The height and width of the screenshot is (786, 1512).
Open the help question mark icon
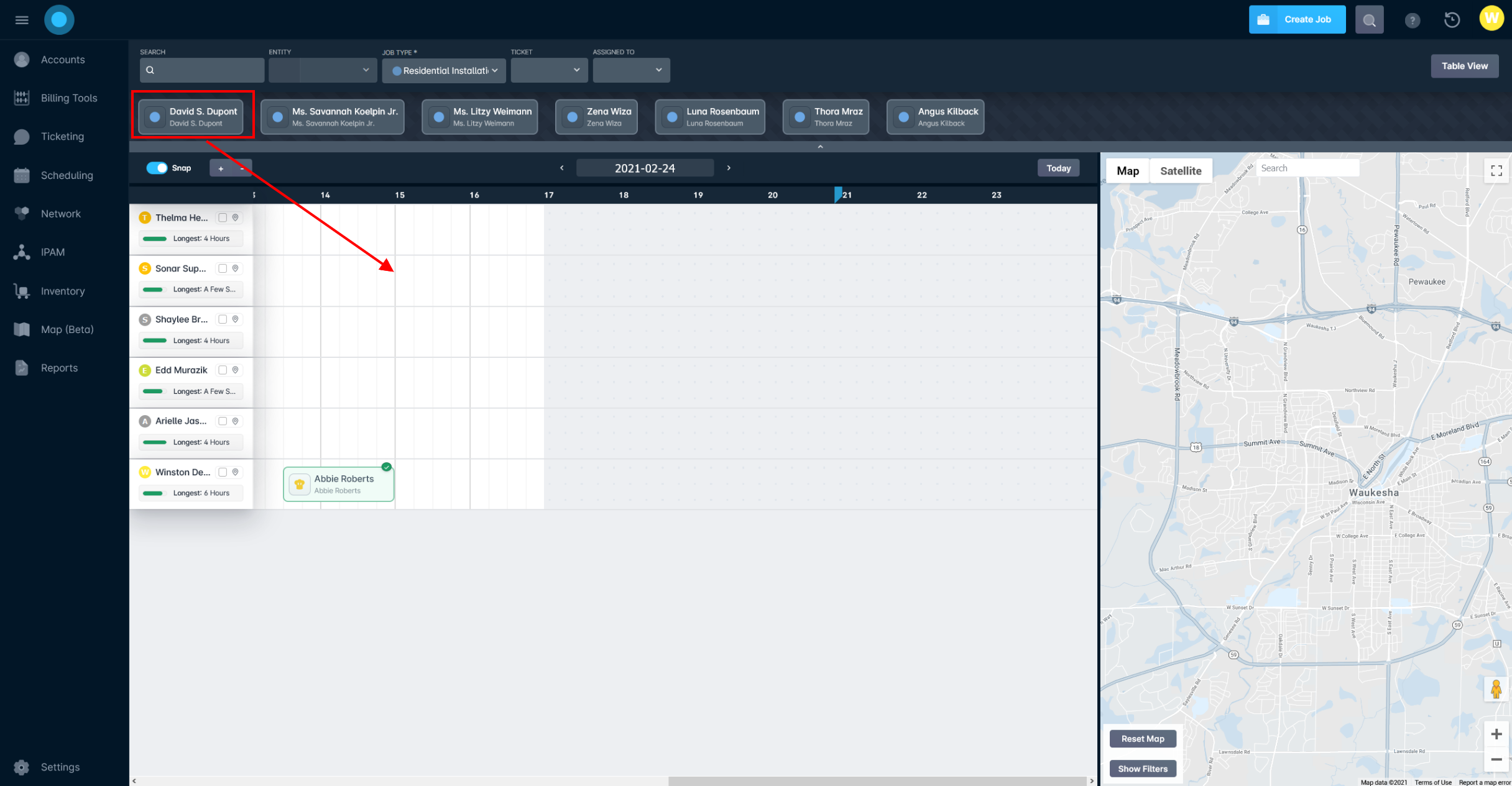[1413, 21]
